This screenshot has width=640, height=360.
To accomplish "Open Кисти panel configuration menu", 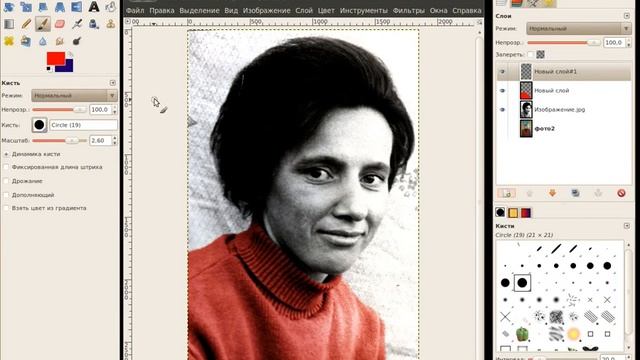I will point(627,226).
